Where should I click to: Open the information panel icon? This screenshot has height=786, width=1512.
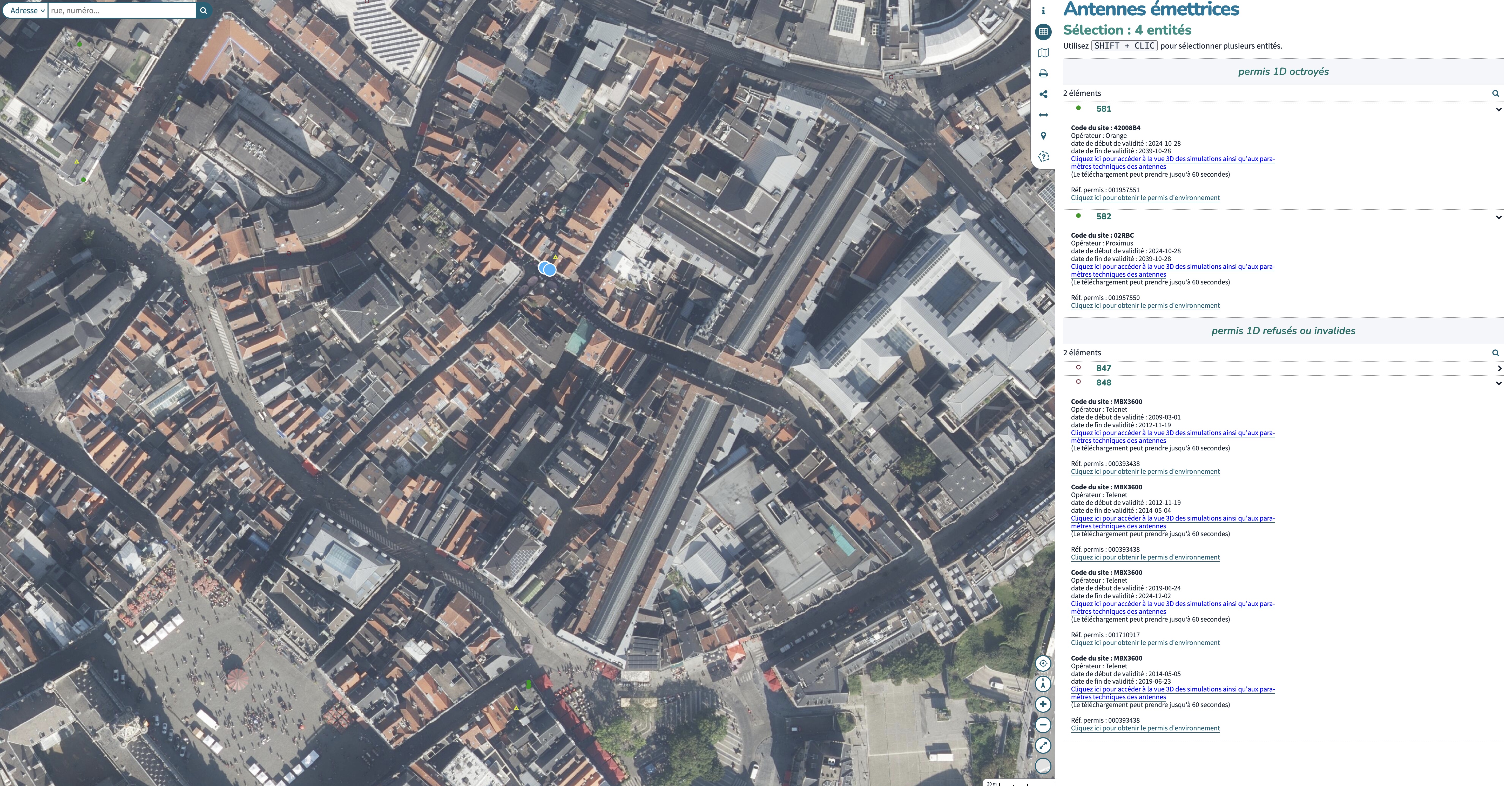click(x=1043, y=11)
